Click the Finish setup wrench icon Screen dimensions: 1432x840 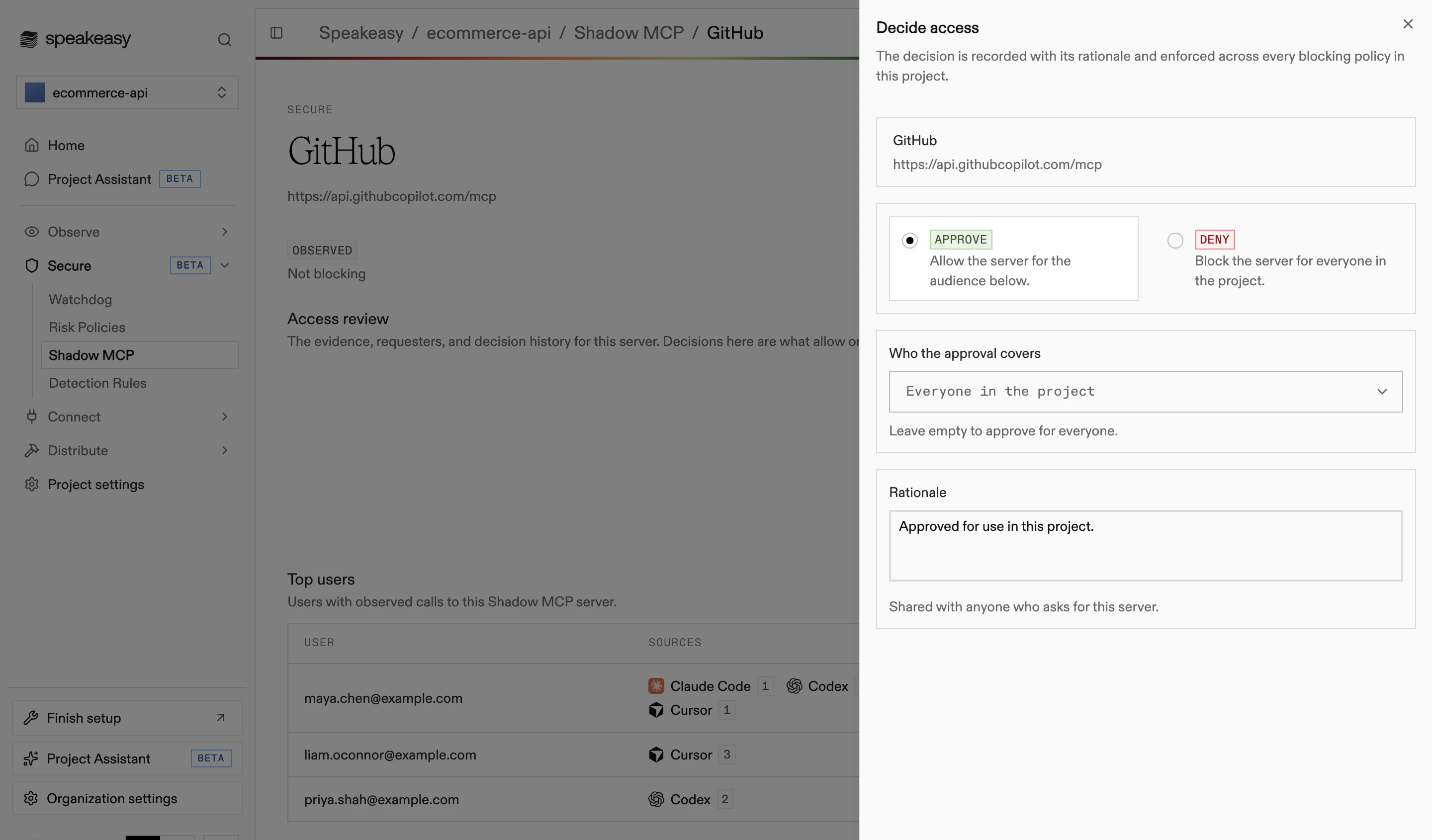coord(31,718)
